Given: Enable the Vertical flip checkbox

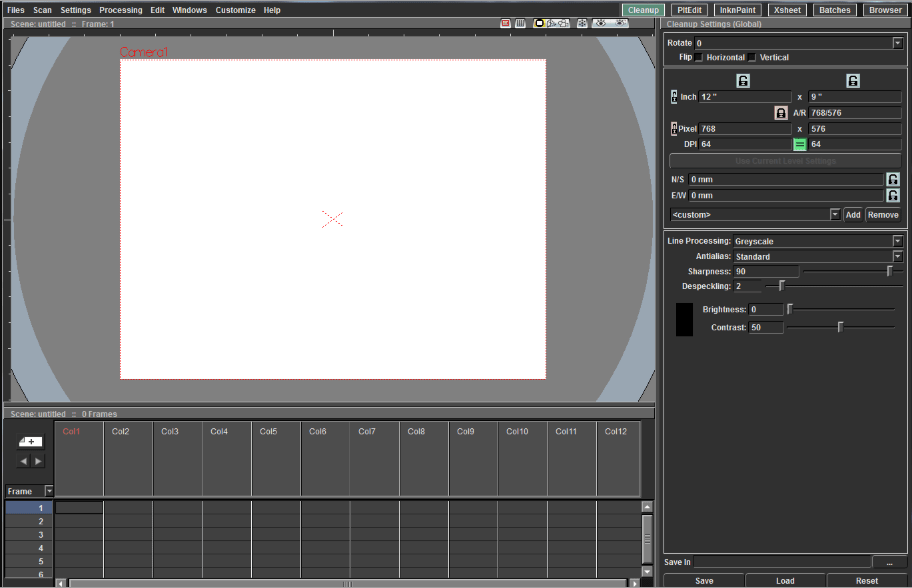Looking at the screenshot, I should (x=752, y=58).
